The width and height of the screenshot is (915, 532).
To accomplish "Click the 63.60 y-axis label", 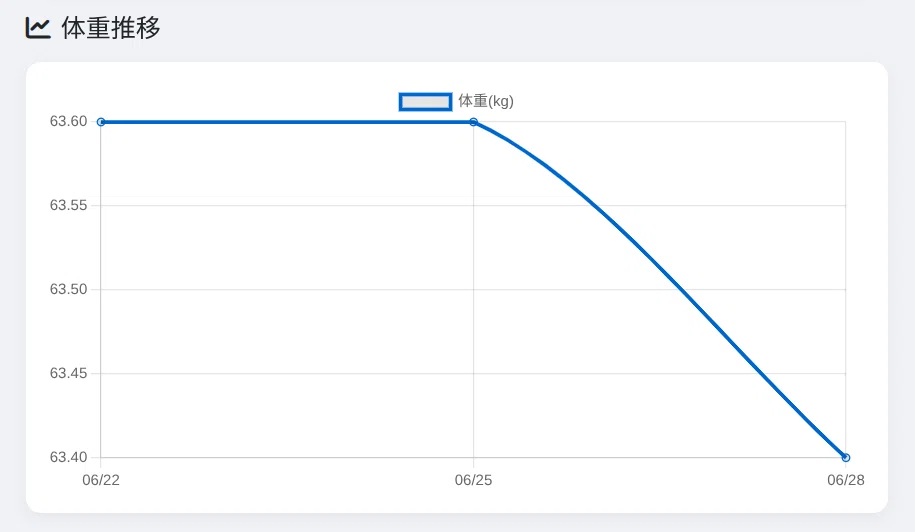I will (x=68, y=121).
